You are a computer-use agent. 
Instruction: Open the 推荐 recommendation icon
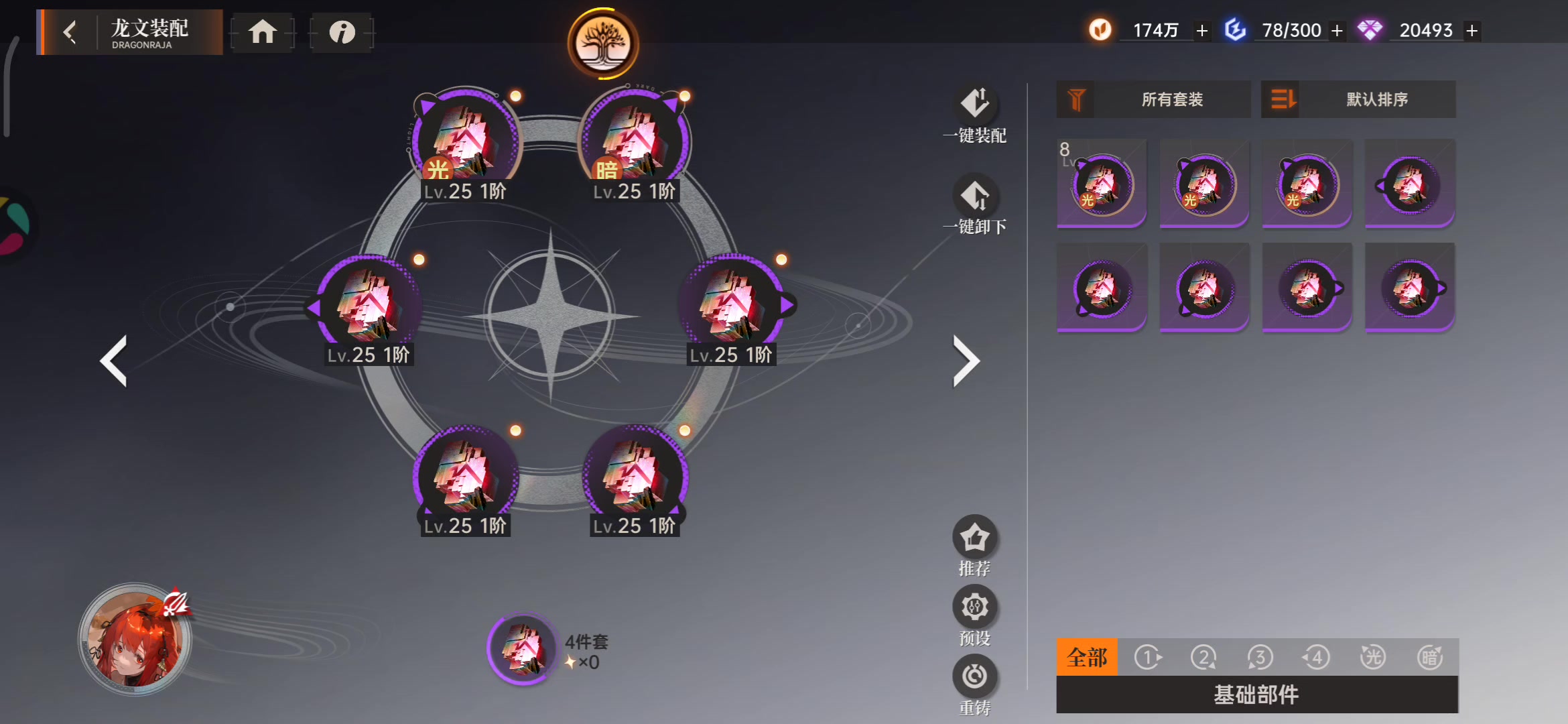pyautogui.click(x=975, y=537)
